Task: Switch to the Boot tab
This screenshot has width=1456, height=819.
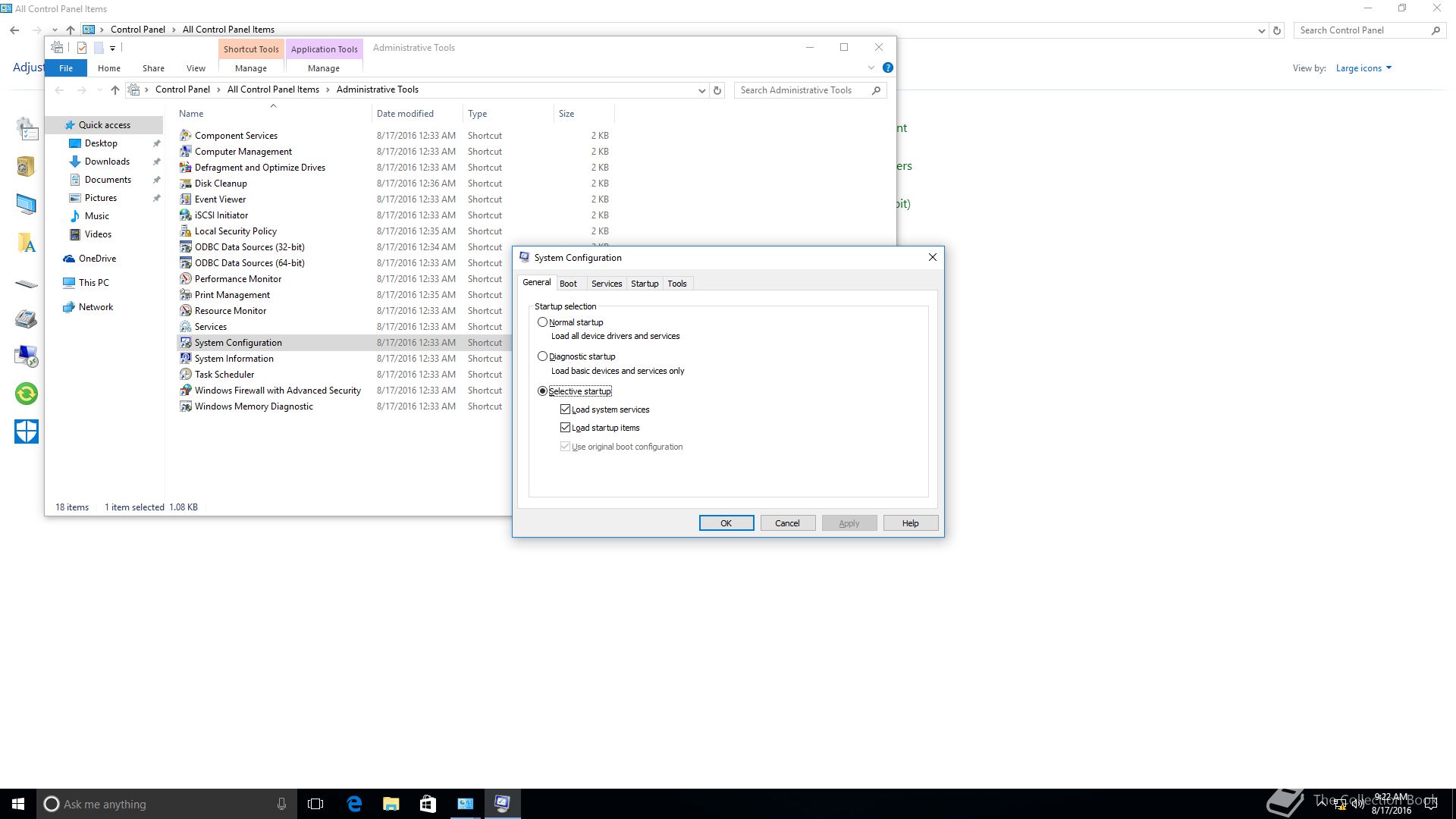Action: [x=568, y=284]
